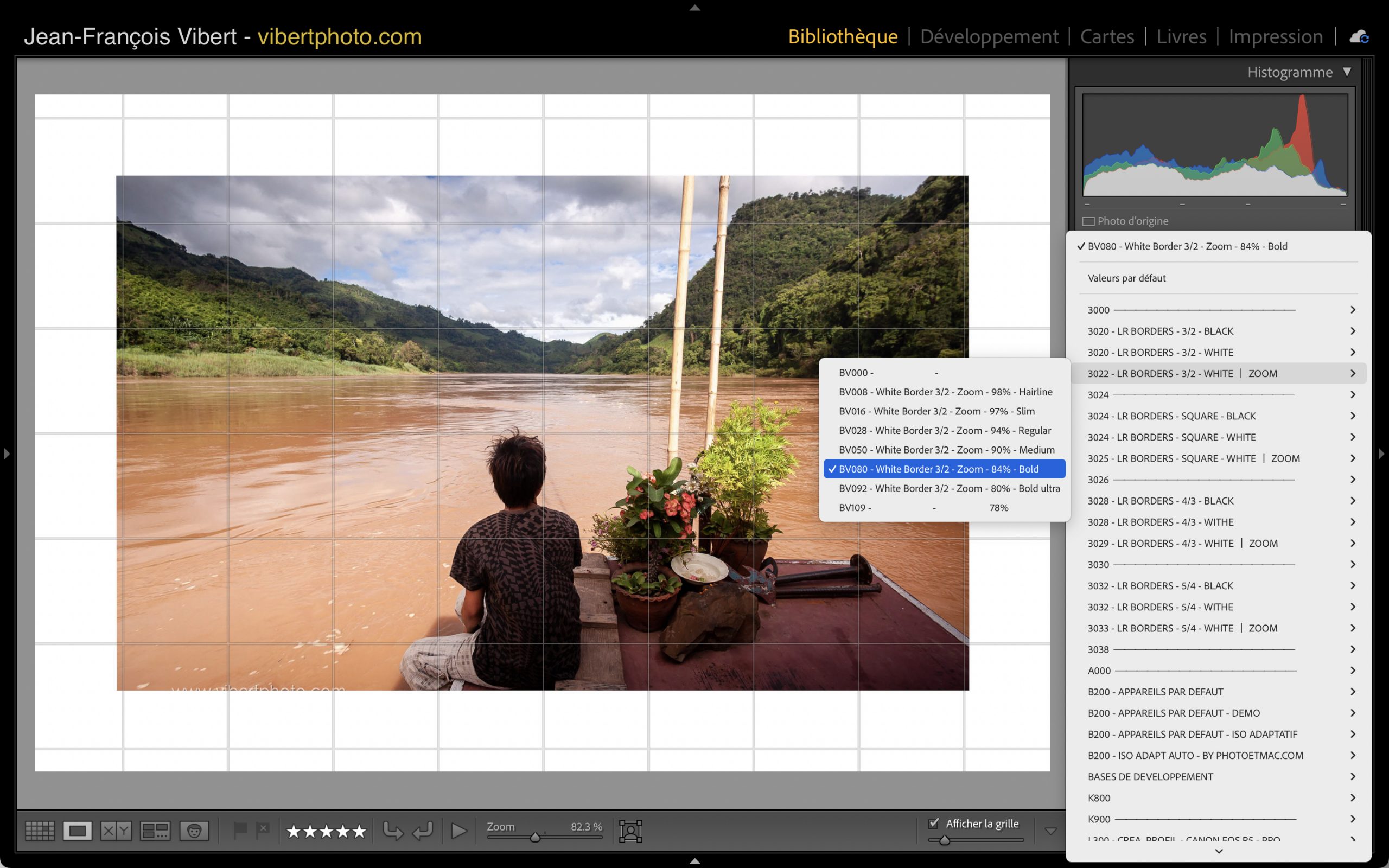Start the impromptu slideshow play button

coord(458,831)
